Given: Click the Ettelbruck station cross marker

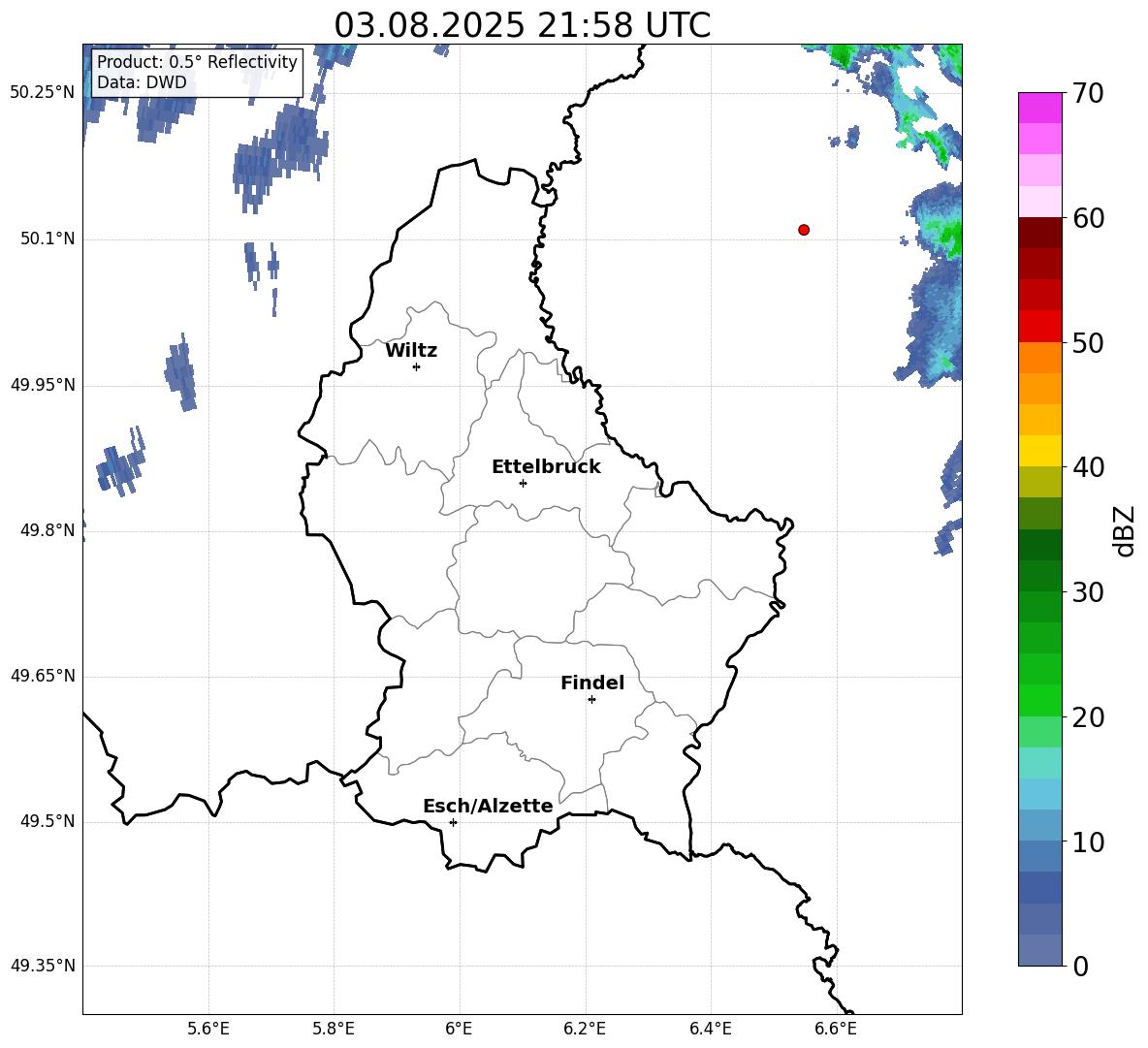Looking at the screenshot, I should 523,483.
